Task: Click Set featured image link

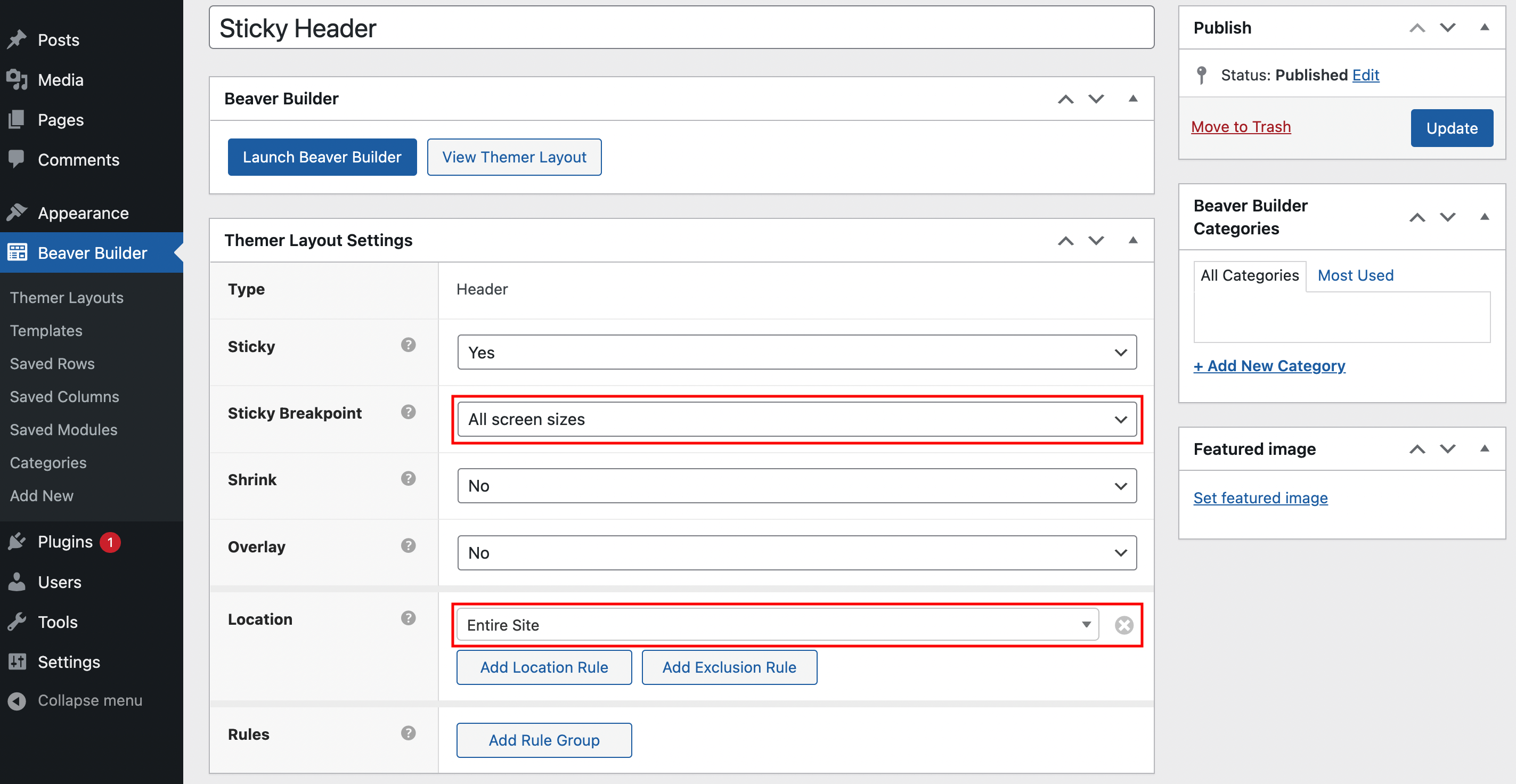Action: point(1260,498)
